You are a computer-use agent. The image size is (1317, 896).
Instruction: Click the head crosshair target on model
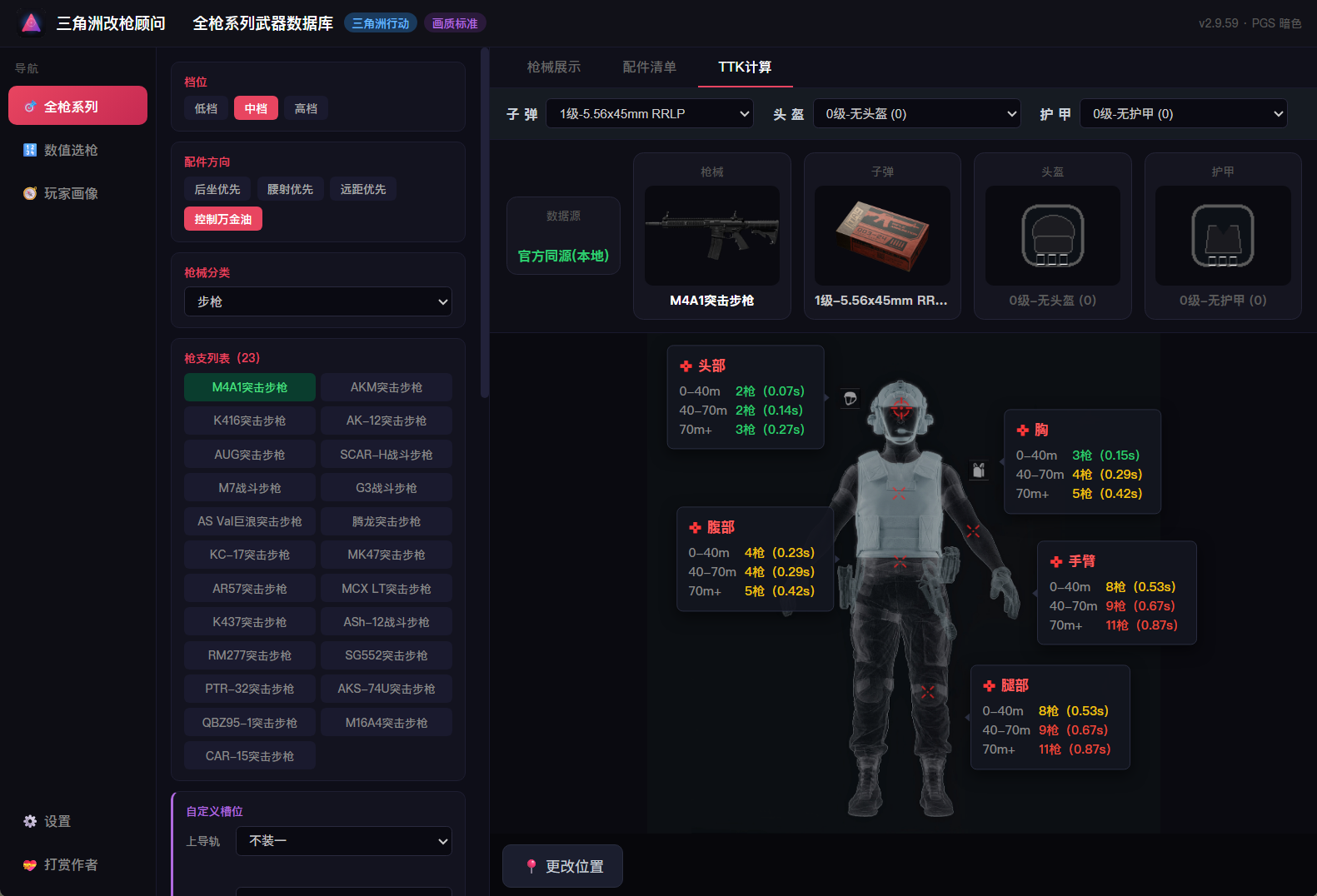901,409
